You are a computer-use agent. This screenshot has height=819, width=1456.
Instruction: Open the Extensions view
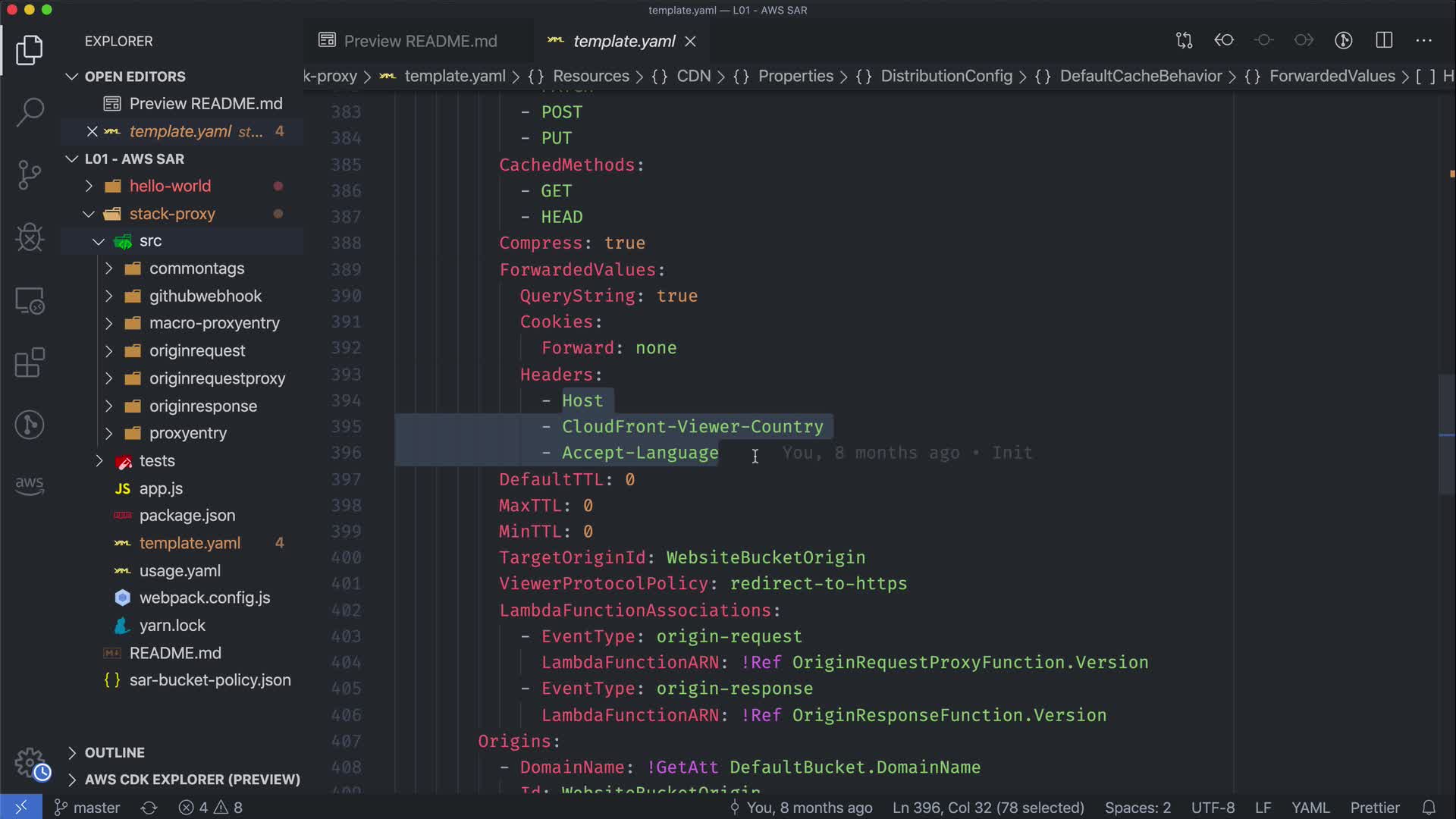coord(30,362)
